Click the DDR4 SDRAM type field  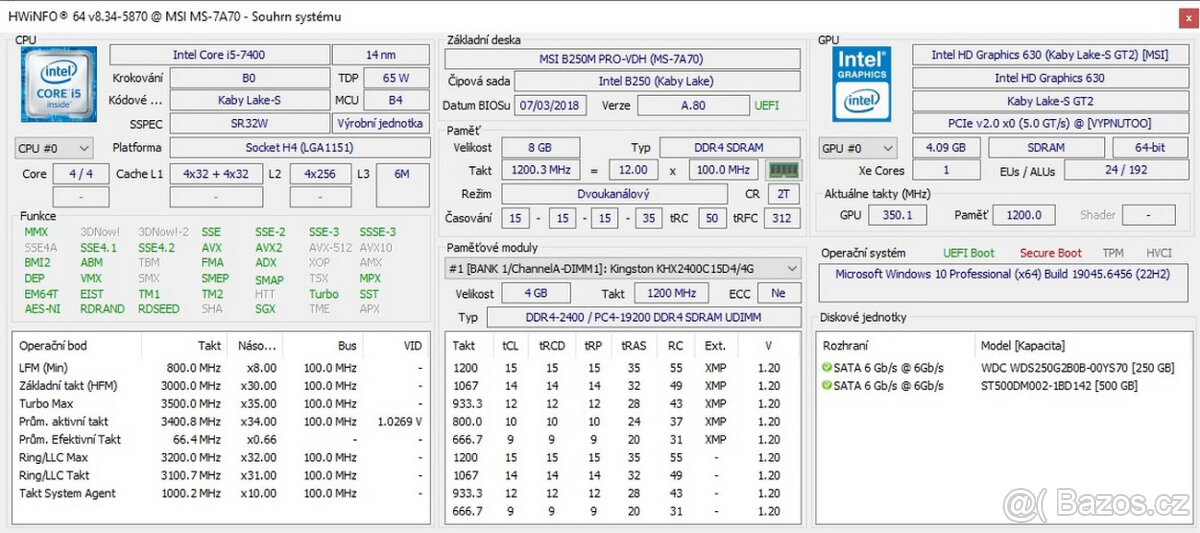730,148
